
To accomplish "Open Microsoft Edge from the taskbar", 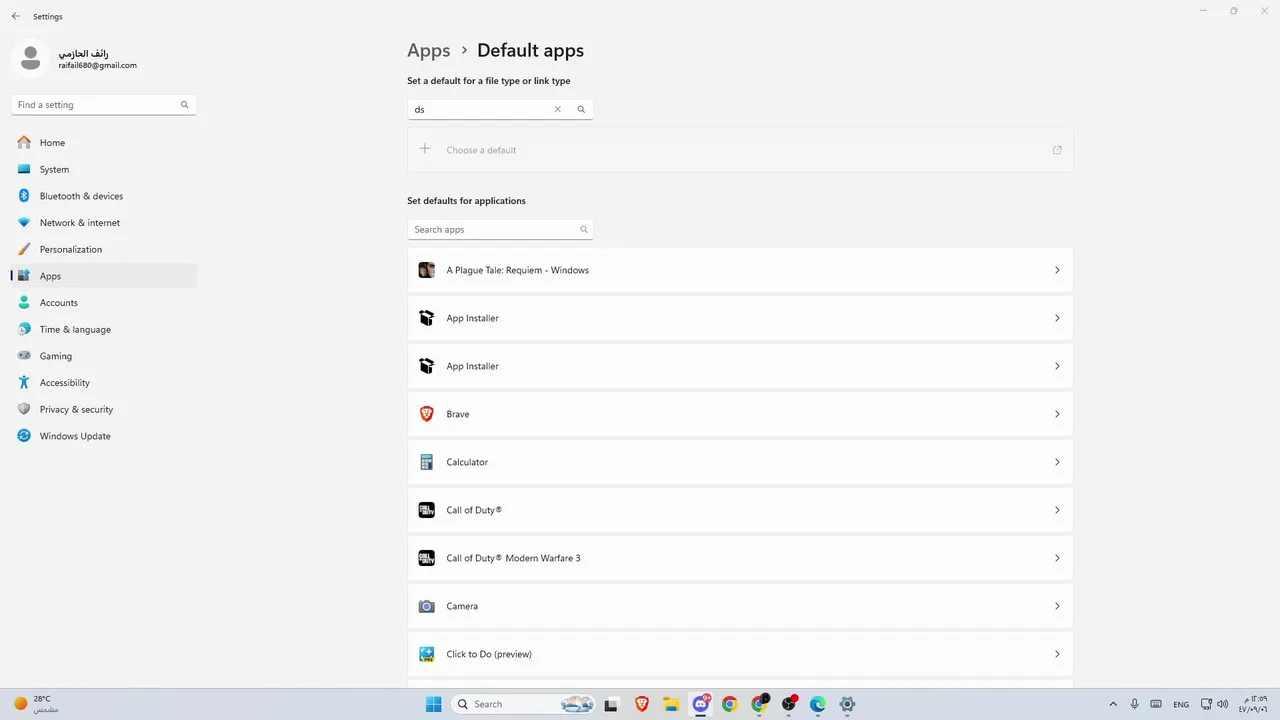I will pos(818,704).
